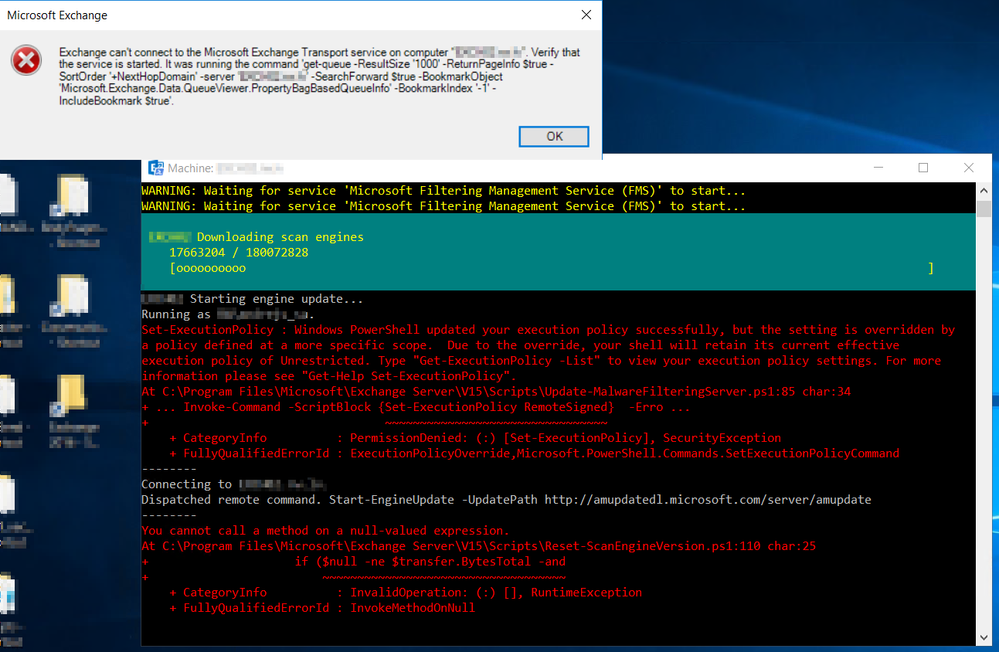This screenshot has height=652, width=999.
Task: Click the Reset-ScanEngineVersion.ps1 path line
Action: (x=478, y=546)
